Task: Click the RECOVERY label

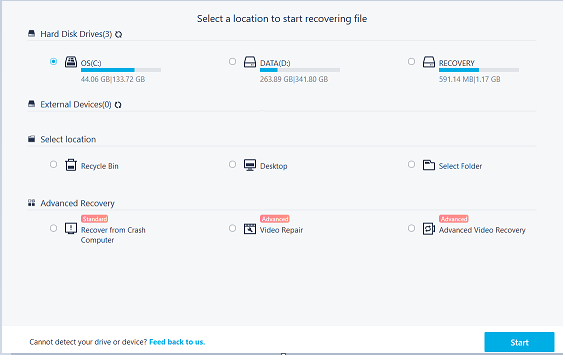Action: (x=457, y=63)
